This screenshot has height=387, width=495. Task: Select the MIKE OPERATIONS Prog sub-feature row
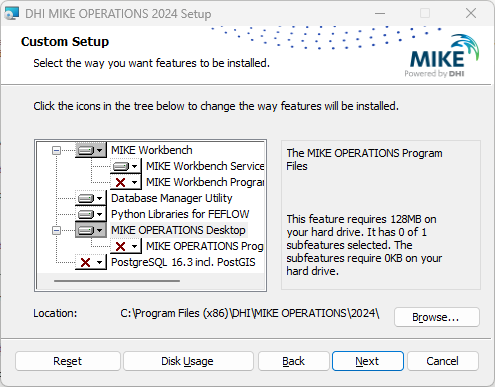(205, 246)
